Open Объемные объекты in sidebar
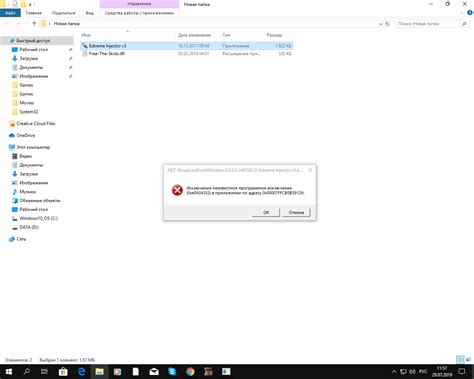The height and width of the screenshot is (379, 474). point(40,201)
